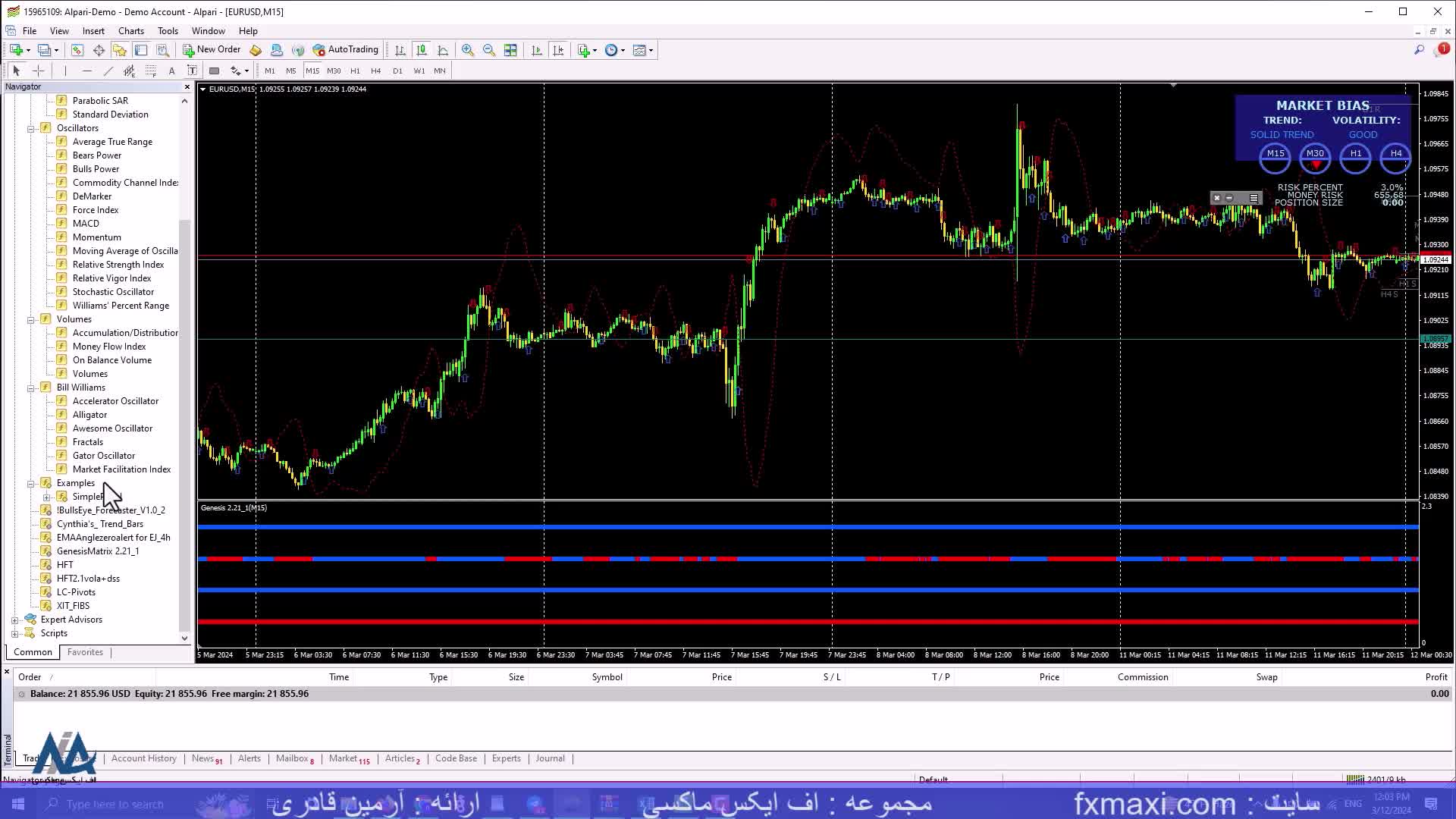Open the chart templates dropdown arrow
This screenshot has height=819, width=1456.
651,50
